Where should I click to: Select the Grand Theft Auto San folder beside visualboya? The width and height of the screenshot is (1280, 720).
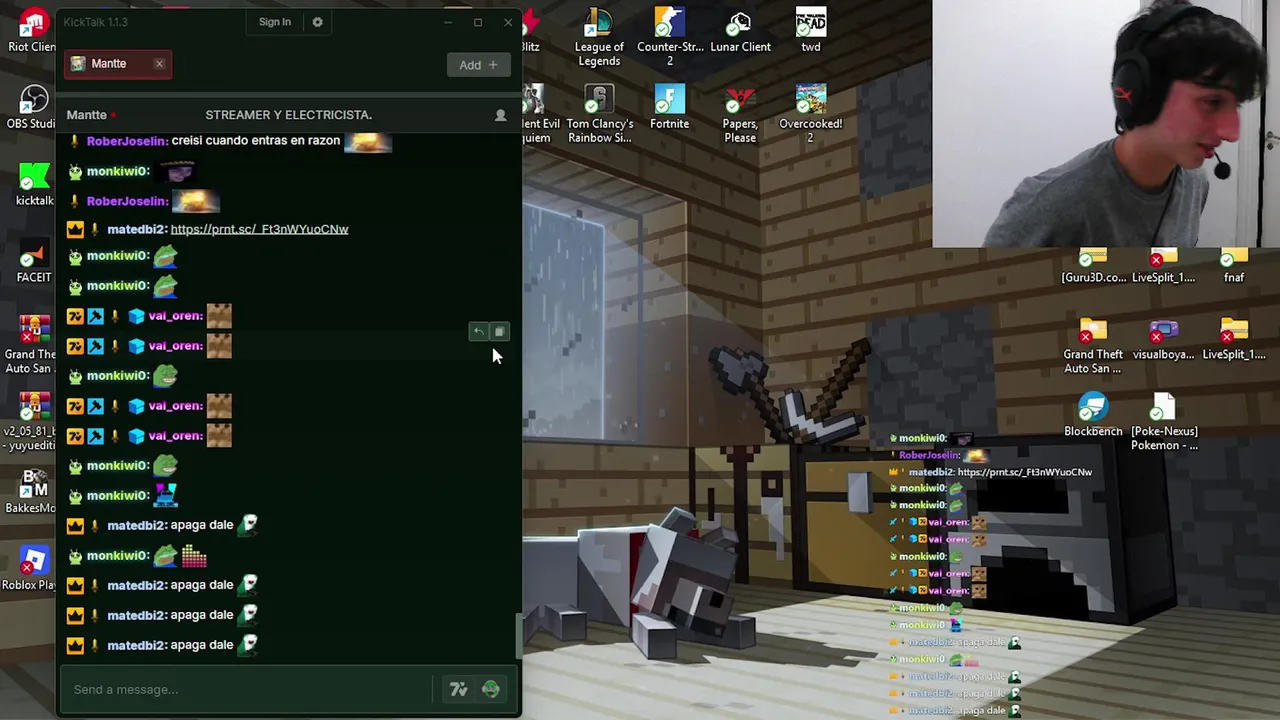point(1093,346)
